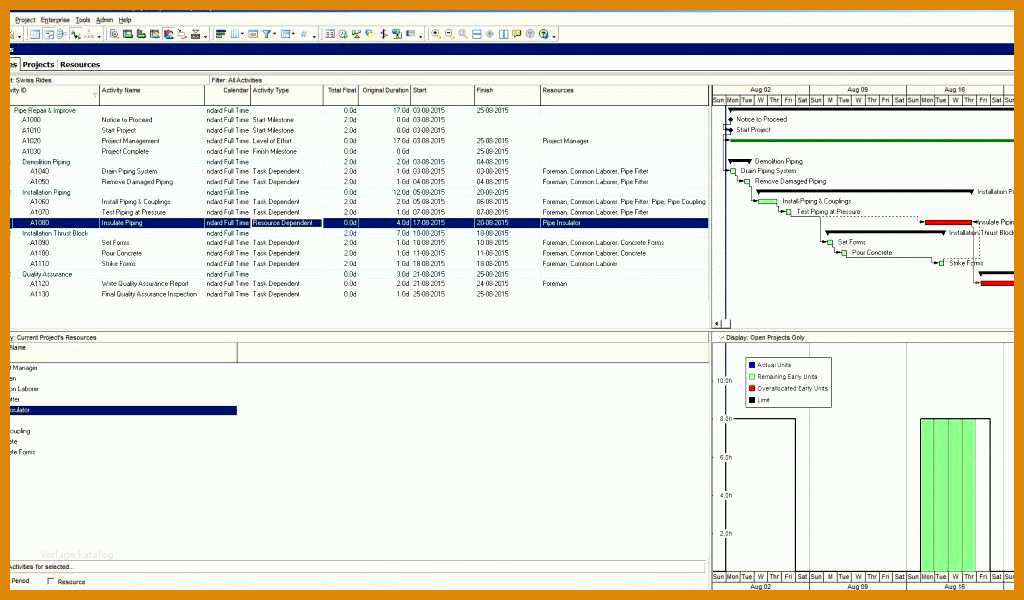Click the Aug 09 timescale header
The image size is (1024, 600).
click(x=857, y=89)
